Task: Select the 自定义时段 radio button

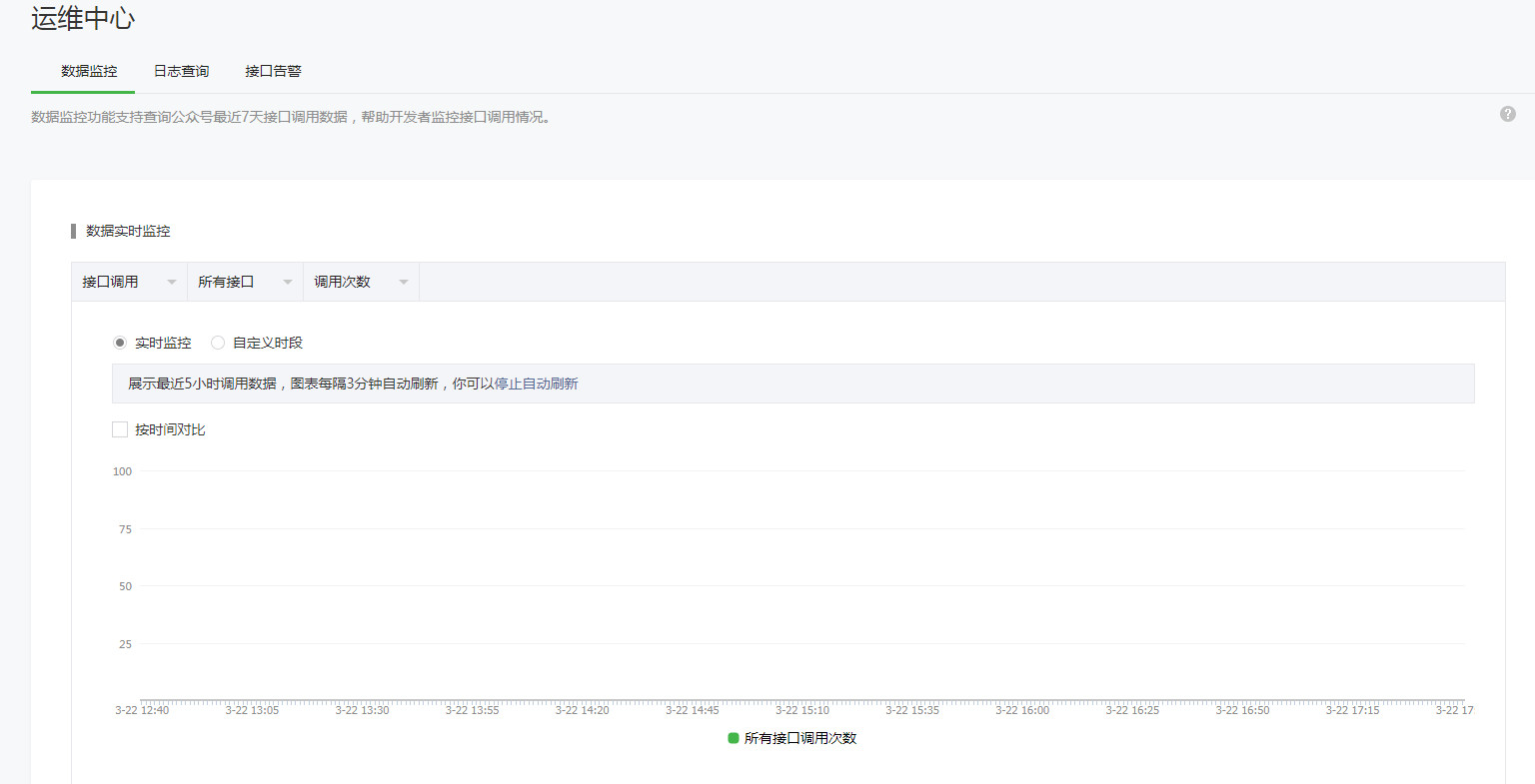Action: (x=218, y=343)
